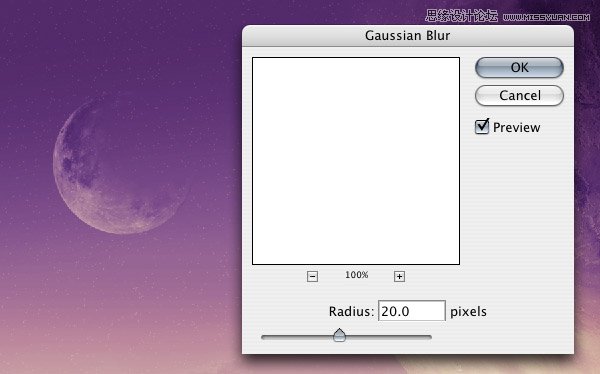Click the white blur preview area

coord(356,161)
